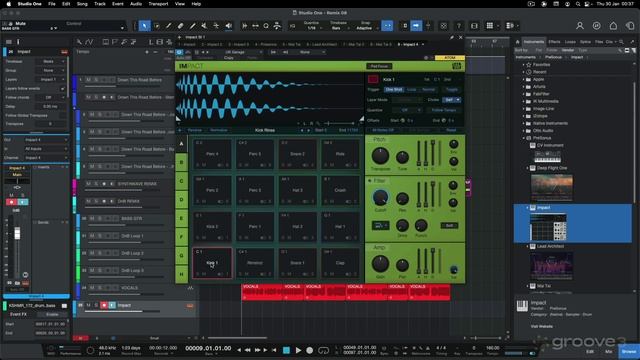640x360 pixels.
Task: Click the Play button in transport
Action: [298, 350]
